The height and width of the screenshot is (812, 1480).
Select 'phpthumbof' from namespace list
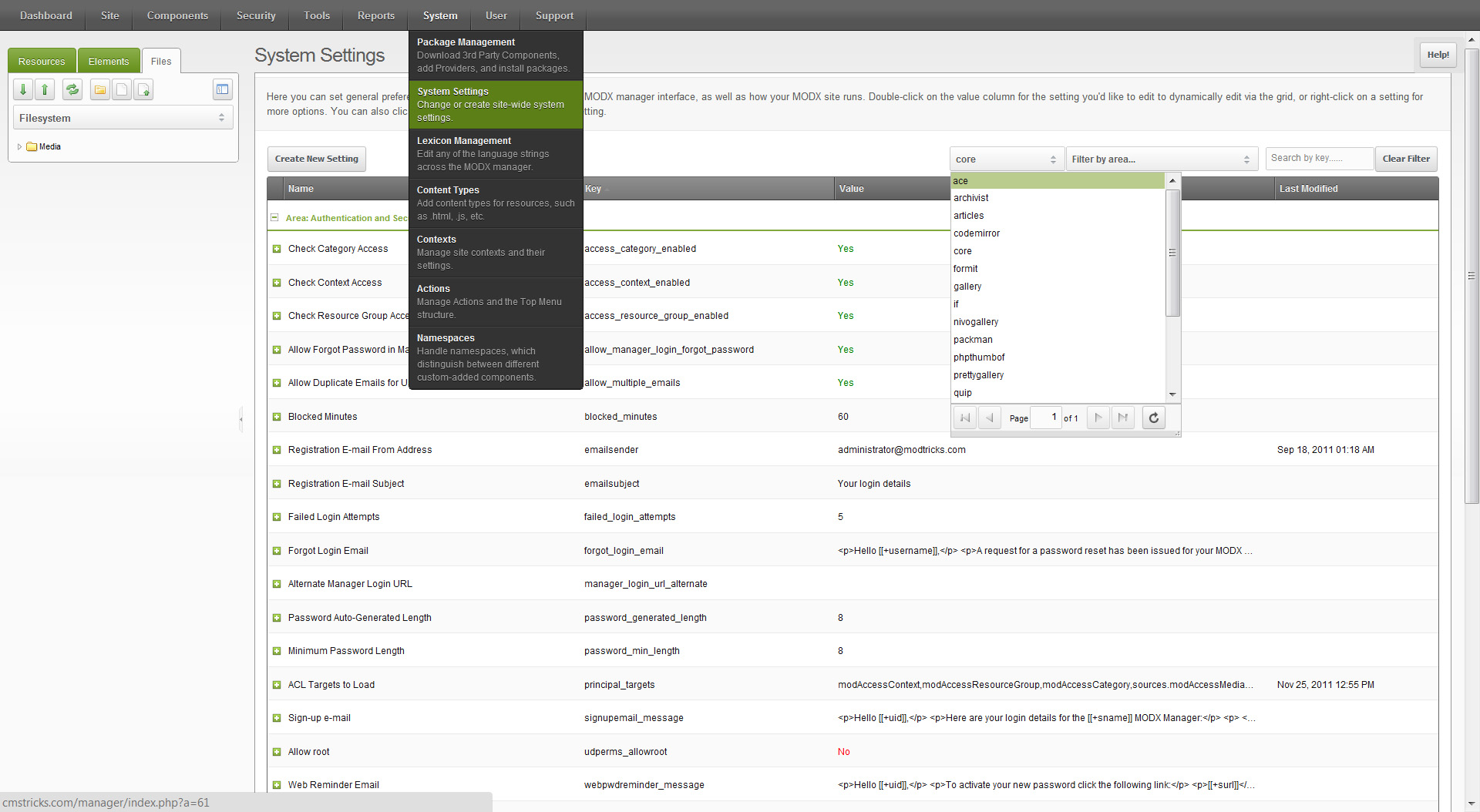coord(1058,357)
